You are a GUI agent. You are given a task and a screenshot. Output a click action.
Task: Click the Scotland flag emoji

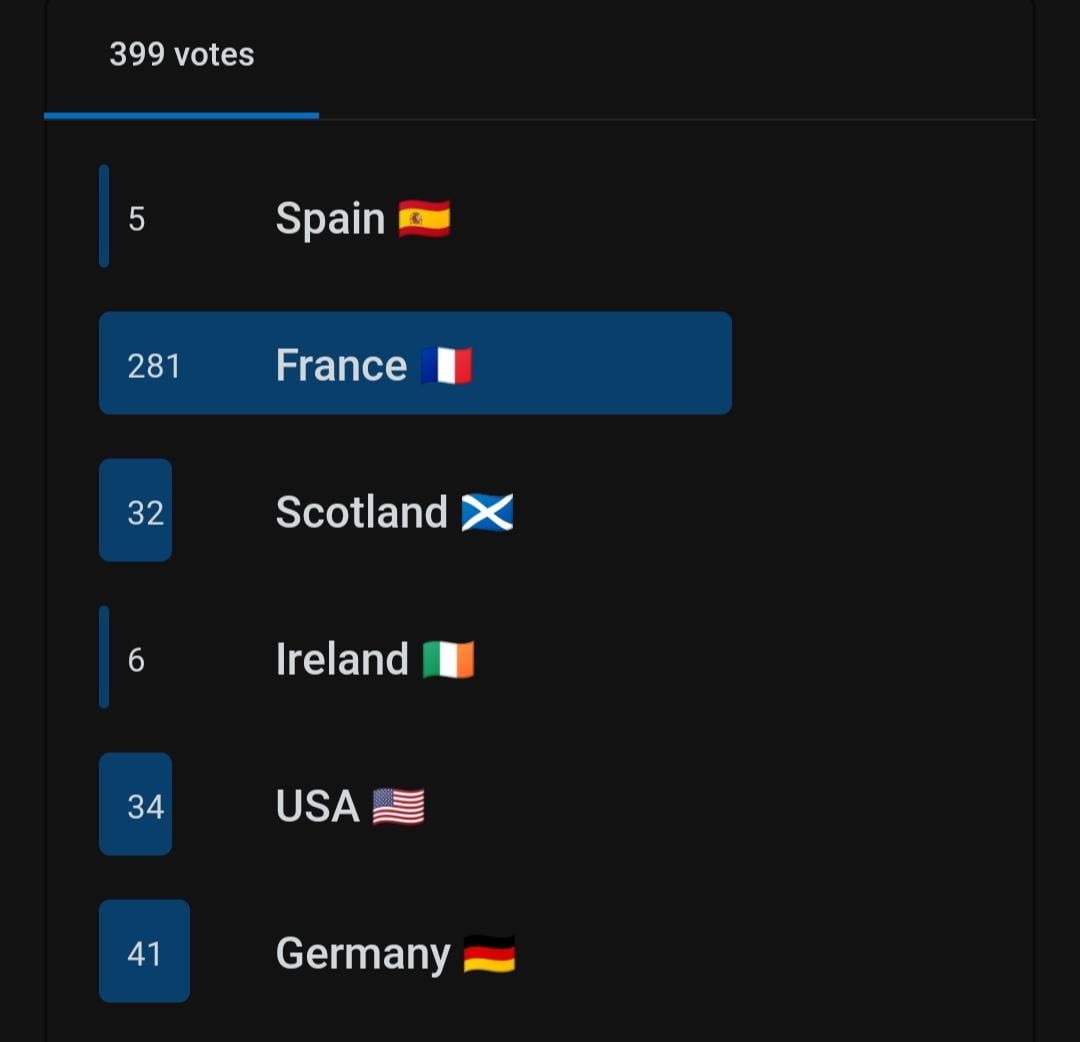click(x=487, y=512)
